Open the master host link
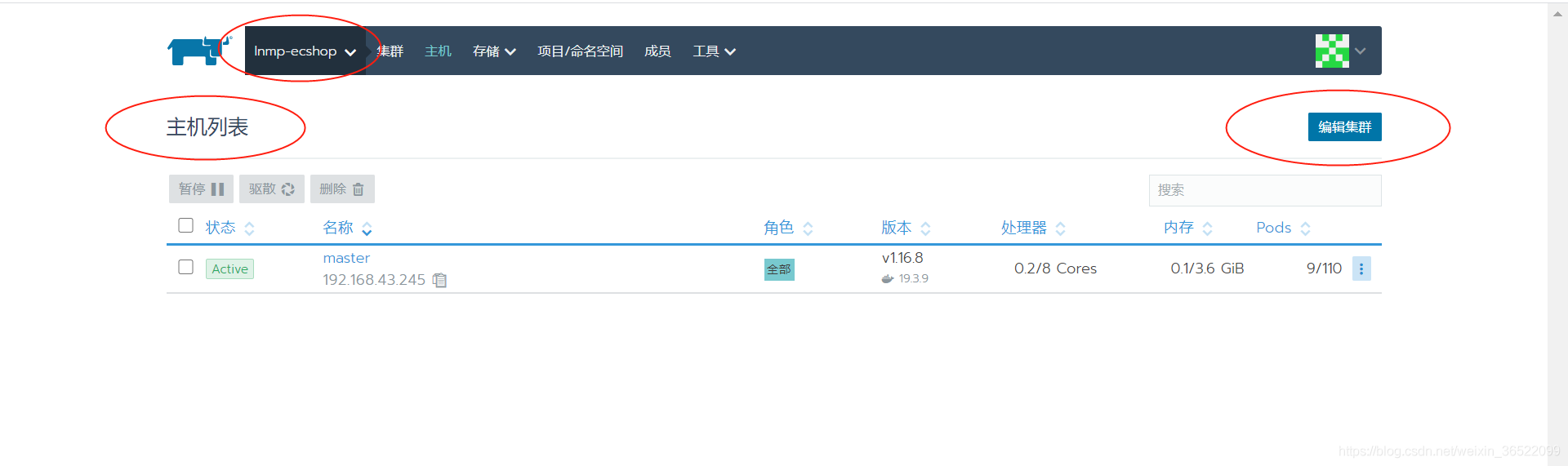 346,258
